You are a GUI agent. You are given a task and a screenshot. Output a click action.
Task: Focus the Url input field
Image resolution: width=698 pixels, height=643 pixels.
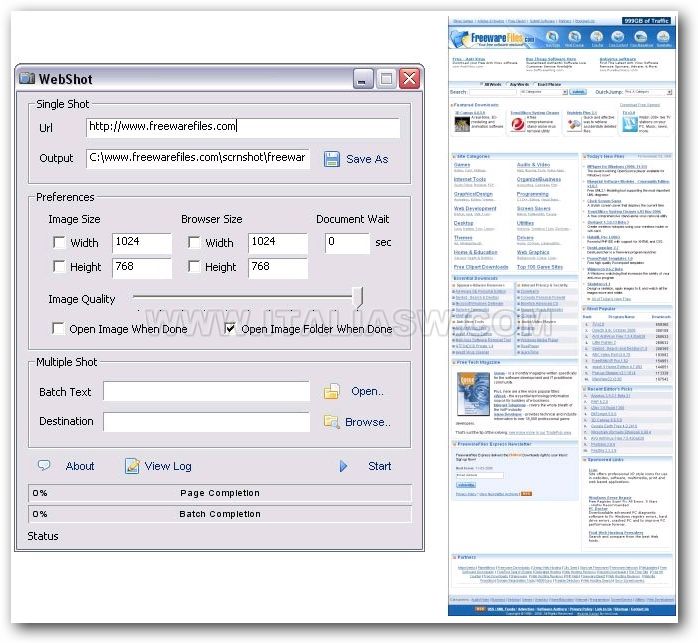click(x=243, y=127)
